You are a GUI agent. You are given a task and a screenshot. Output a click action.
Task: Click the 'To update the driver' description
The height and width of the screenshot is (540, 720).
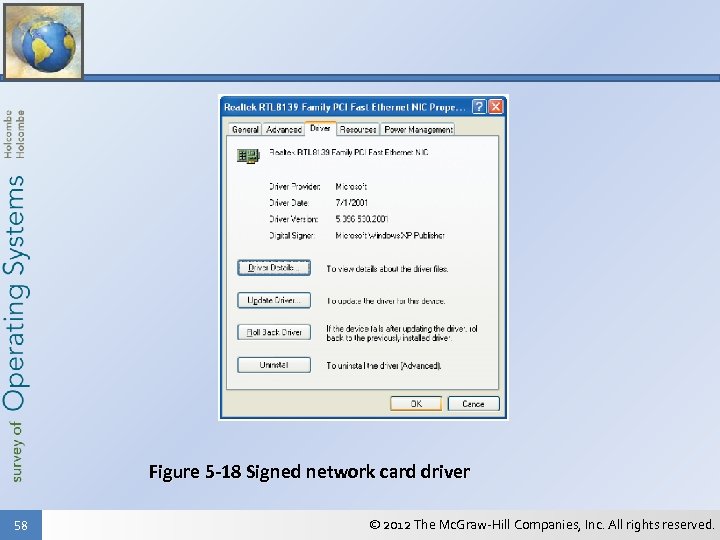pyautogui.click(x=386, y=301)
